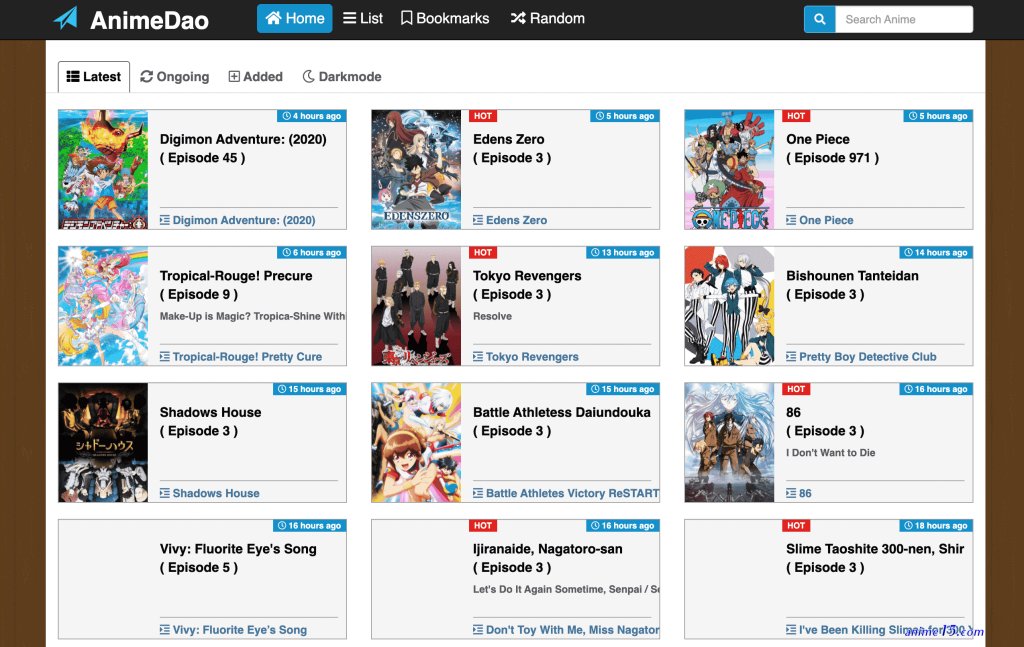Toggle Darkmode
The height and width of the screenshot is (647, 1024).
point(342,77)
